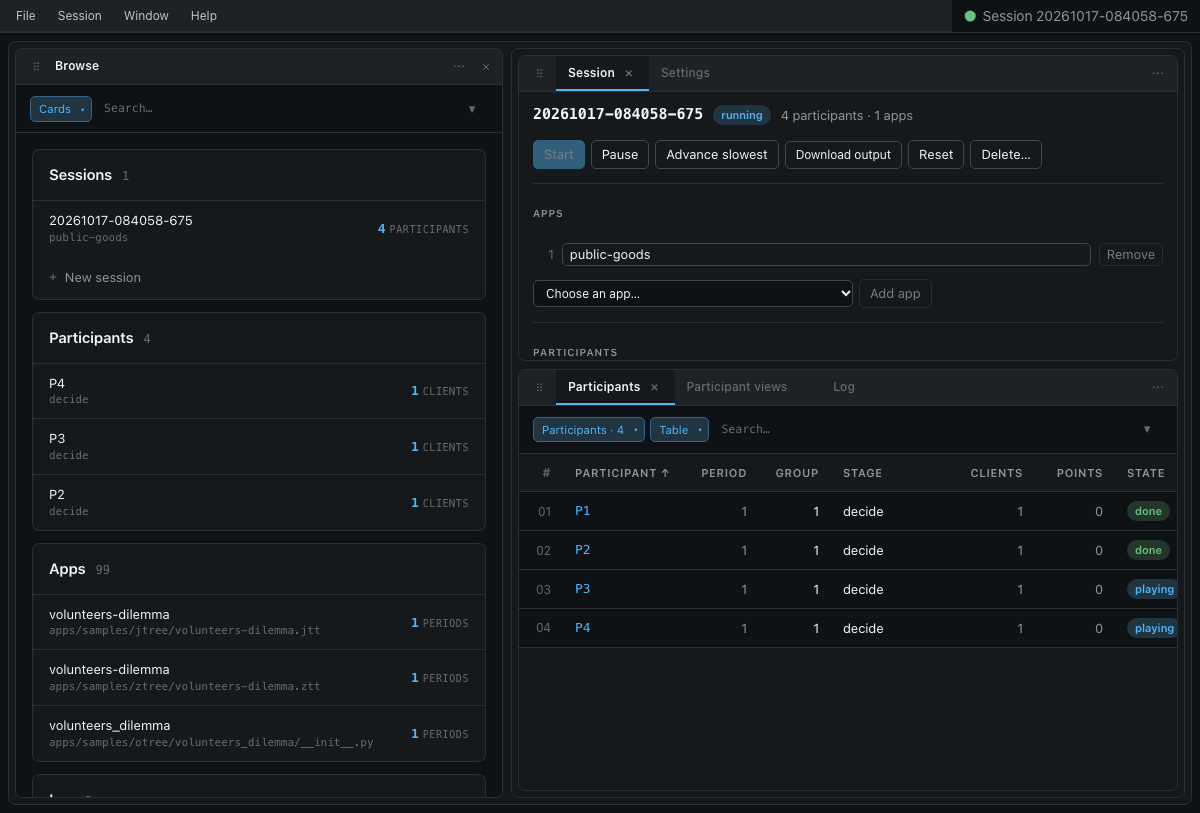Focus the Browse panel search field

click(x=280, y=108)
